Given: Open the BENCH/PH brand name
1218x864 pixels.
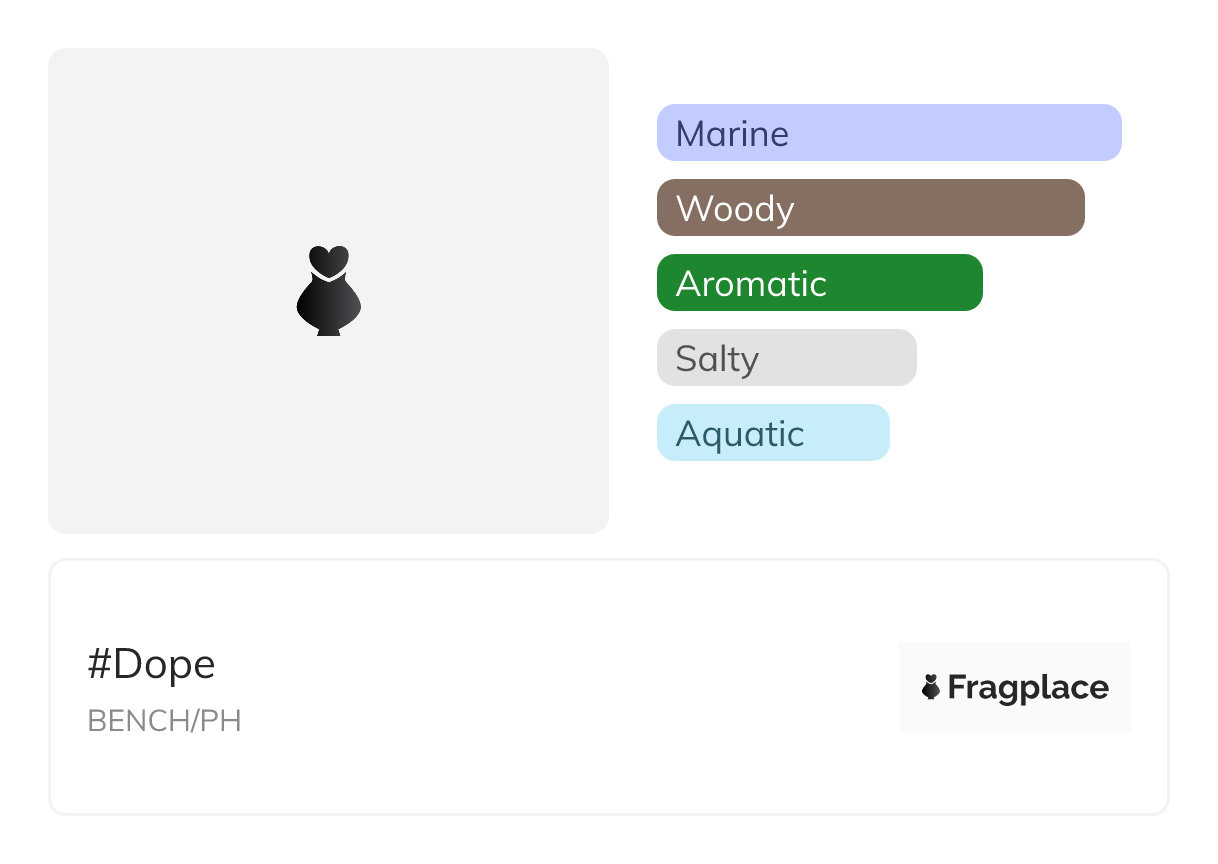Looking at the screenshot, I should [x=165, y=721].
